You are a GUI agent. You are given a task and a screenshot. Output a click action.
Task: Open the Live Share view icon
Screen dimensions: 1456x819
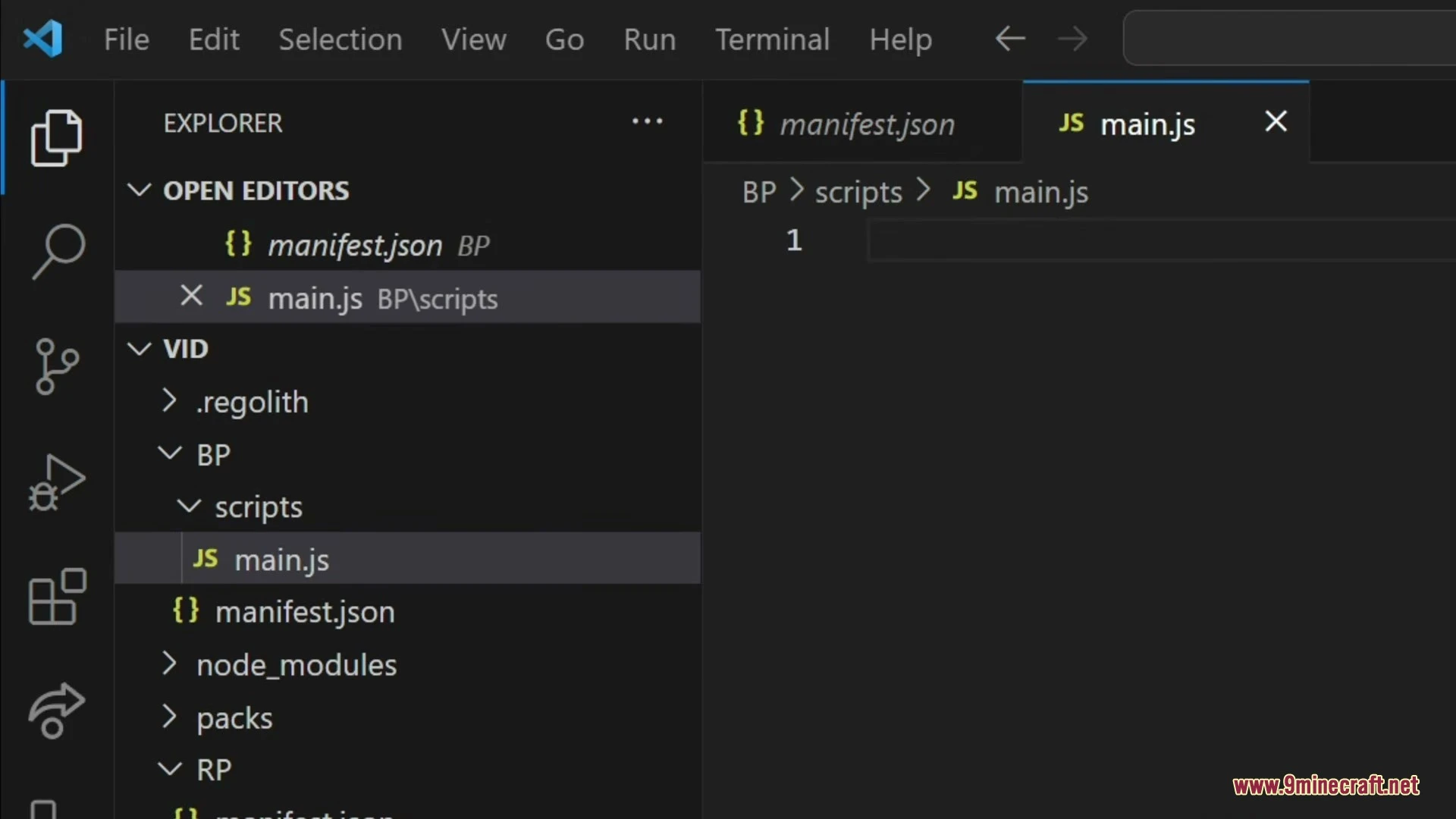[x=57, y=711]
